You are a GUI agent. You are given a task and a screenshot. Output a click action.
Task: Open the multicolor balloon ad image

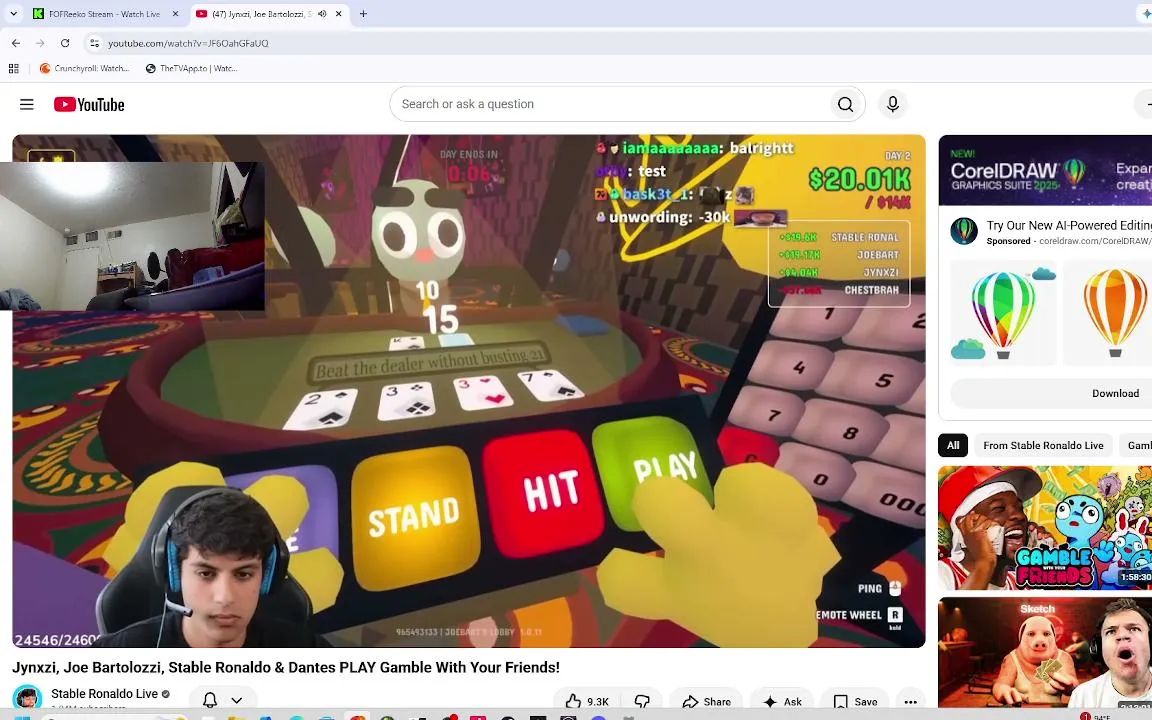(1004, 313)
